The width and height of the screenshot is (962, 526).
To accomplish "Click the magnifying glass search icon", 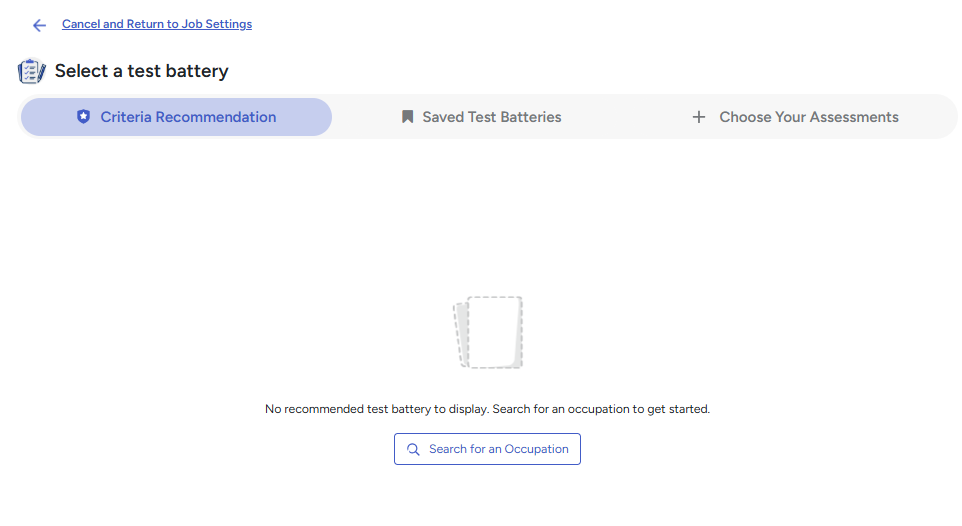I will coord(414,449).
